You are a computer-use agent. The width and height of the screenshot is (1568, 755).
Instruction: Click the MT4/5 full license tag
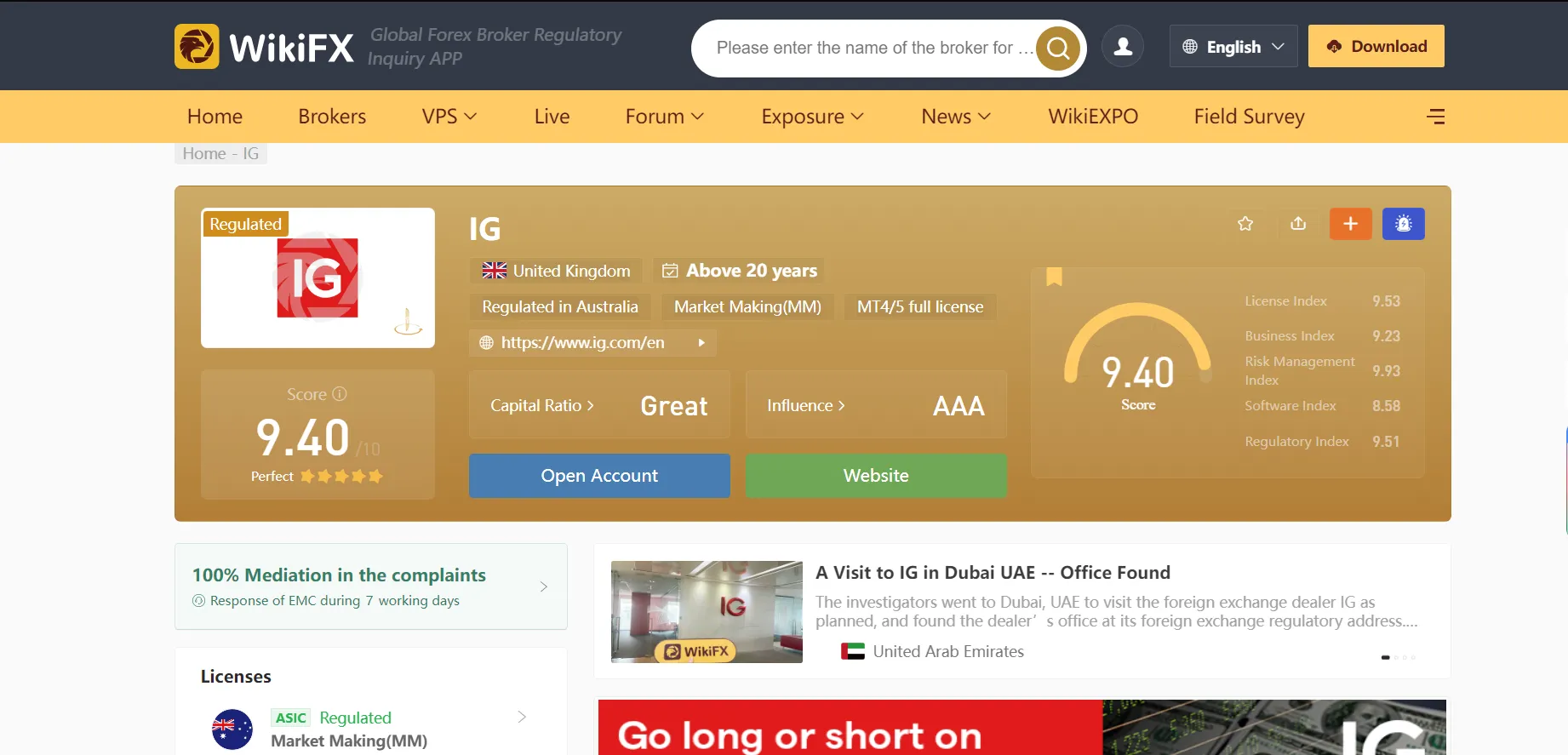920,306
